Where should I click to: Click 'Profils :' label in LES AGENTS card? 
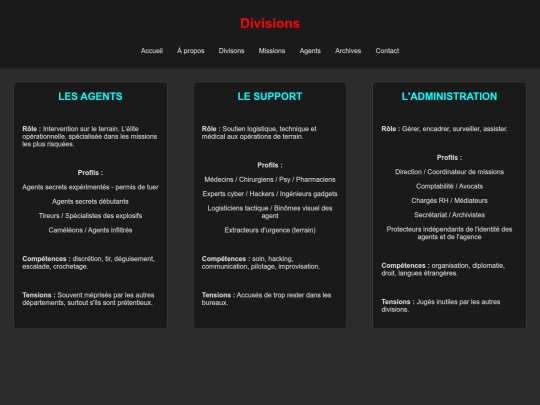(x=90, y=173)
